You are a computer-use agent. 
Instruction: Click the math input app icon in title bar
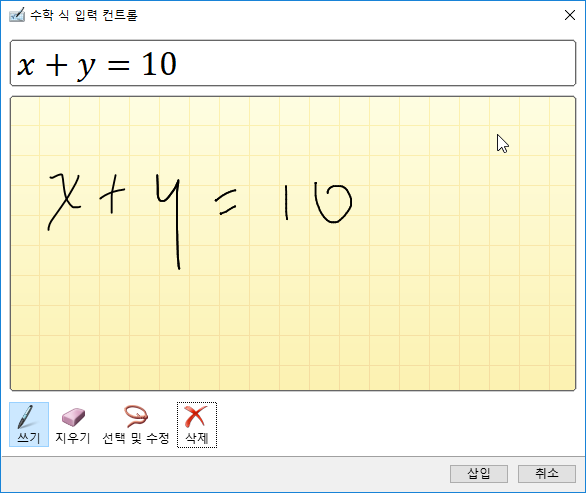[17, 15]
